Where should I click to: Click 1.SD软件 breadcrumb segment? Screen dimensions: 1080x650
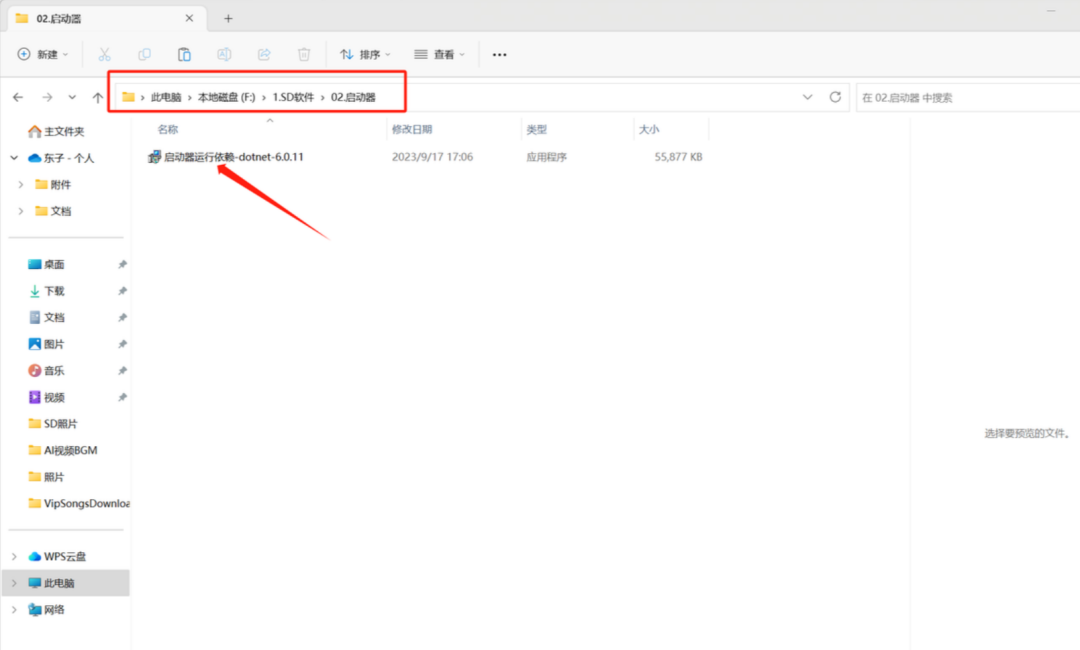(x=293, y=97)
